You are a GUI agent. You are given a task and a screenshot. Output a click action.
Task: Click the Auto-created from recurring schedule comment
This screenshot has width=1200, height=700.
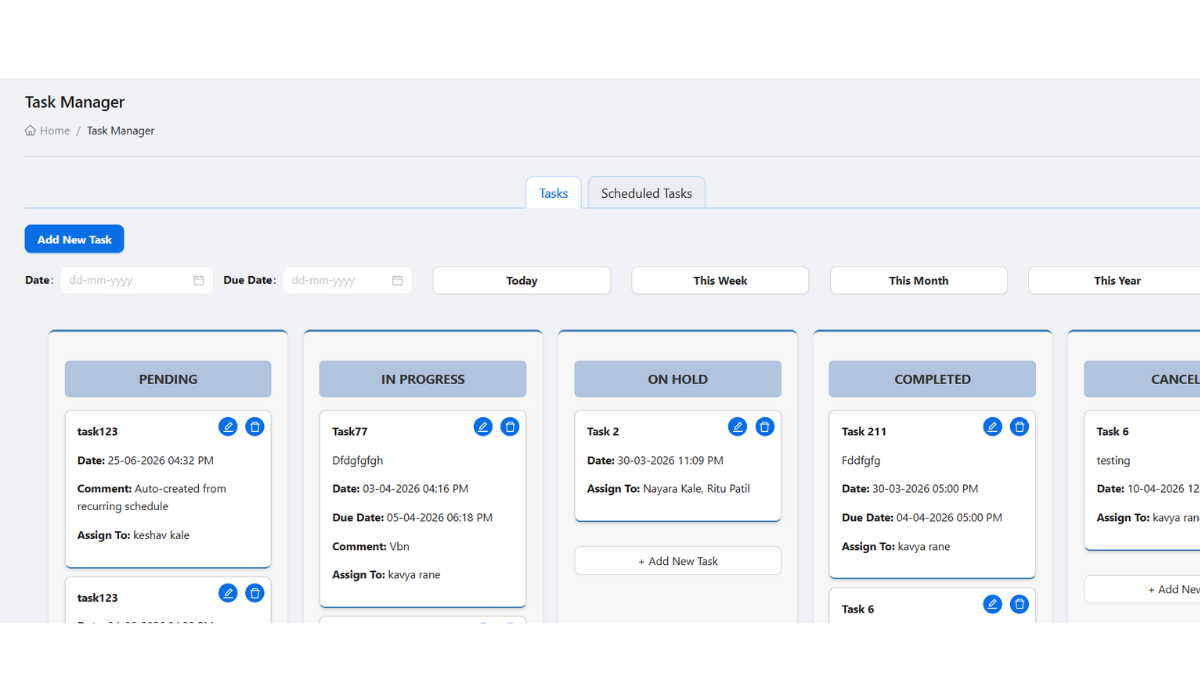[152, 498]
